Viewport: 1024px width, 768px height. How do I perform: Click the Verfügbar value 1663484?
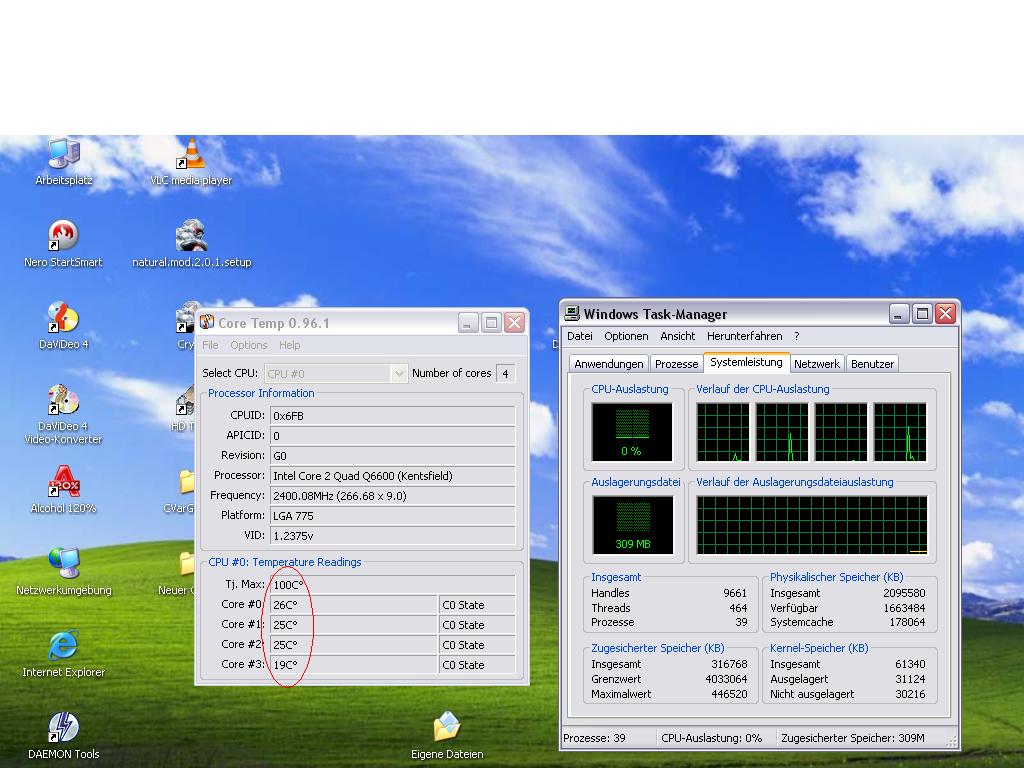(x=904, y=607)
